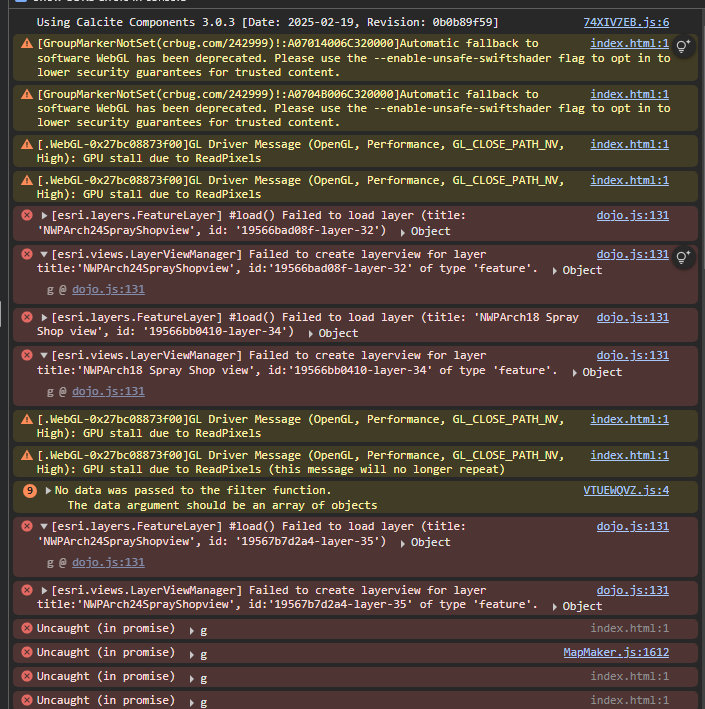Screen dimensions: 705x709
Task: Select the '(this message will no longer repeat)' text
Action: click(387, 469)
